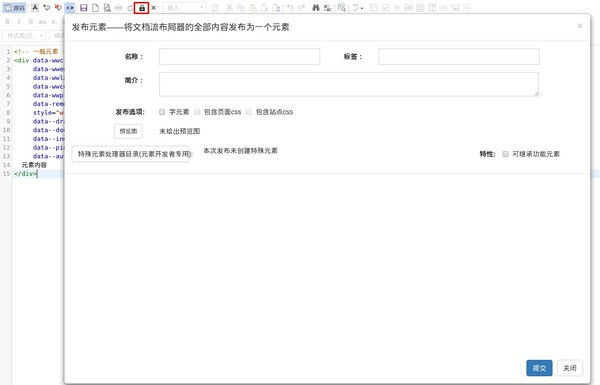Click the Italic I formatting icon
This screenshot has height=385, width=600.
point(19,22)
